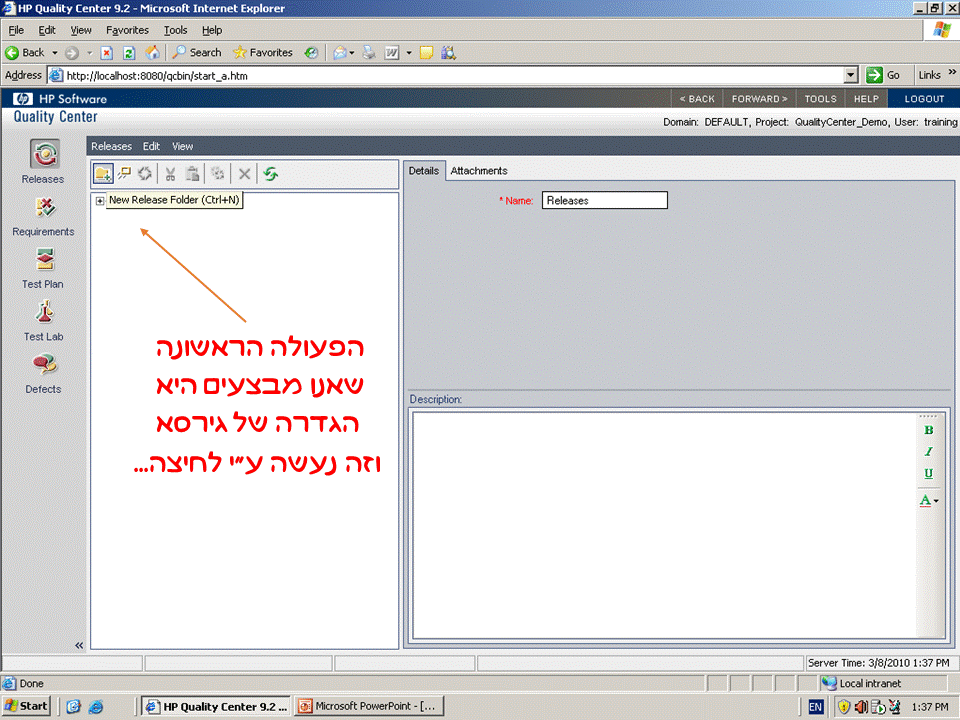Click the Delete X icon in Releases toolbar

[244, 174]
